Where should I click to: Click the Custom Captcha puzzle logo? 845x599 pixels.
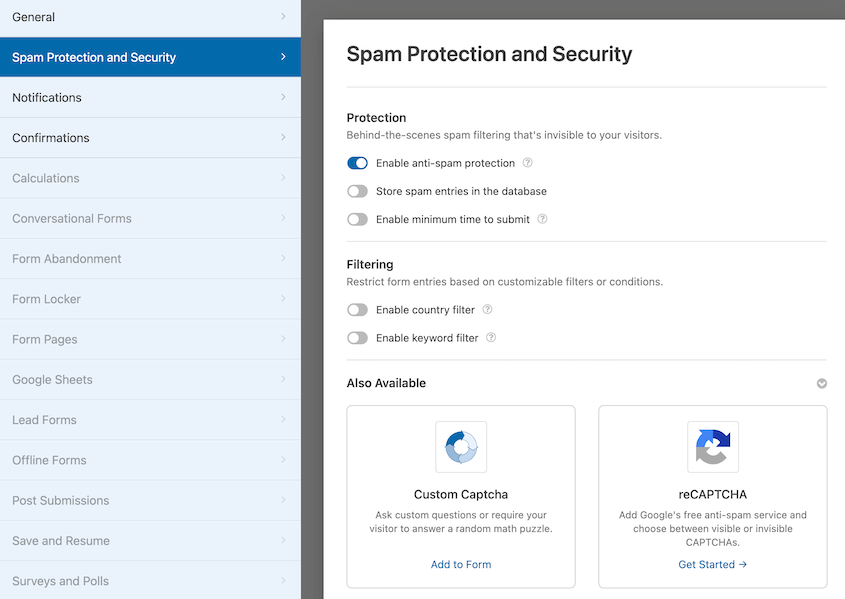[x=460, y=447]
